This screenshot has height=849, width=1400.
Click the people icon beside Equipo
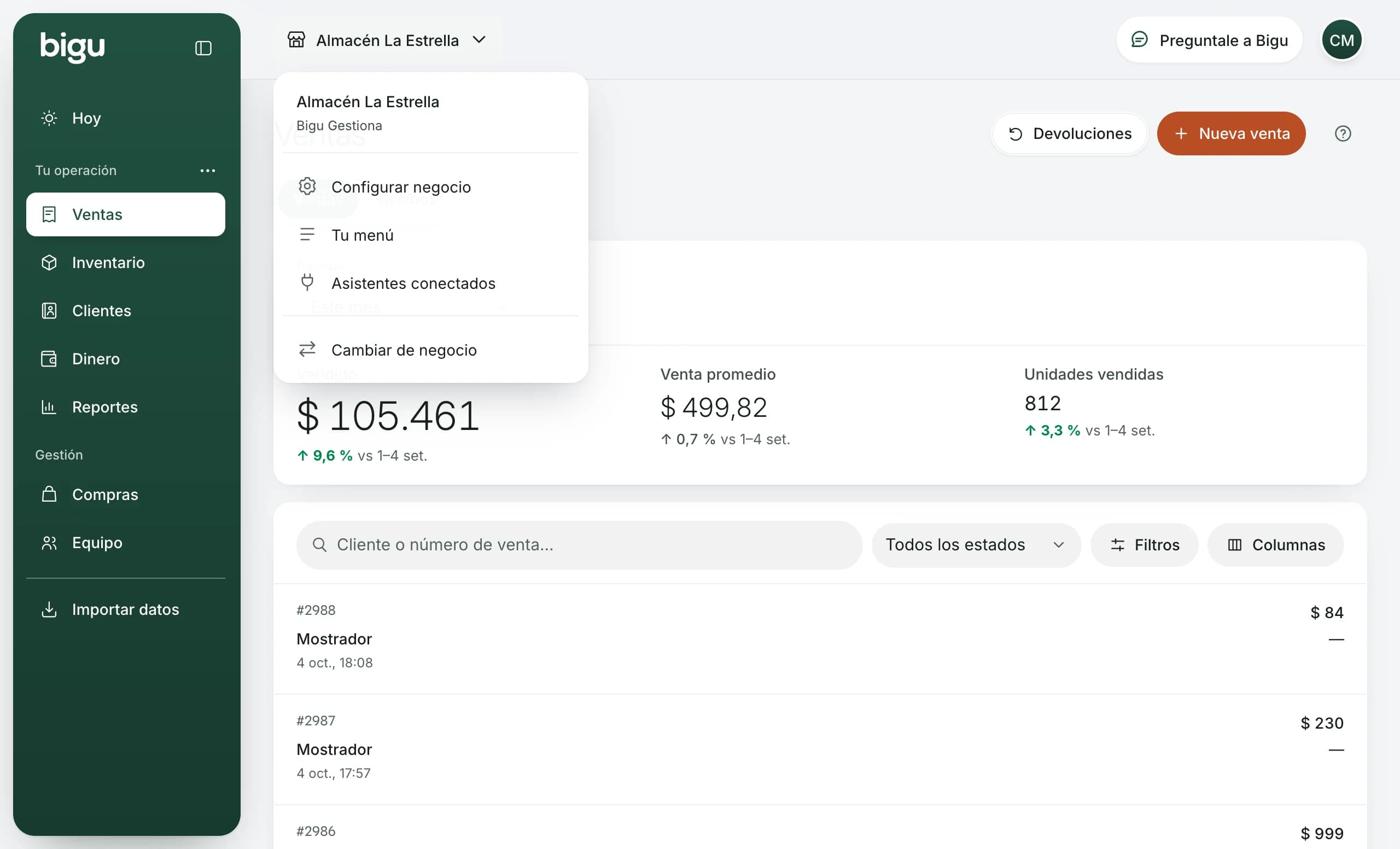[x=49, y=543]
